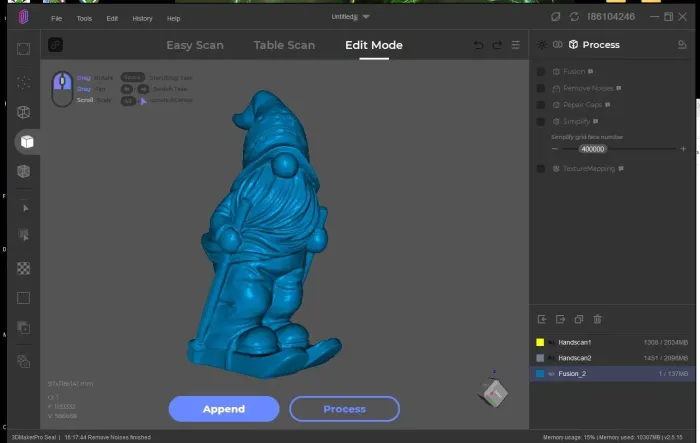Image resolution: width=700 pixels, height=443 pixels.
Task: Click the Process button below the model
Action: point(345,409)
